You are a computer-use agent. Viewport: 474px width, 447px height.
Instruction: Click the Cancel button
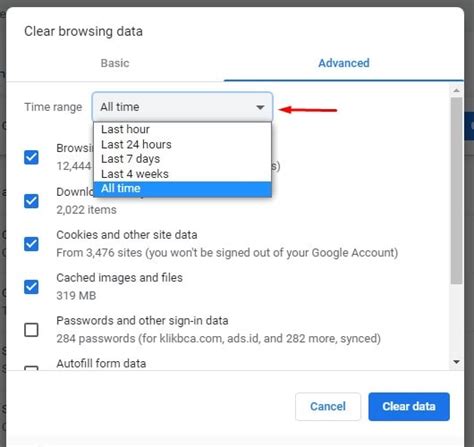pyautogui.click(x=328, y=406)
